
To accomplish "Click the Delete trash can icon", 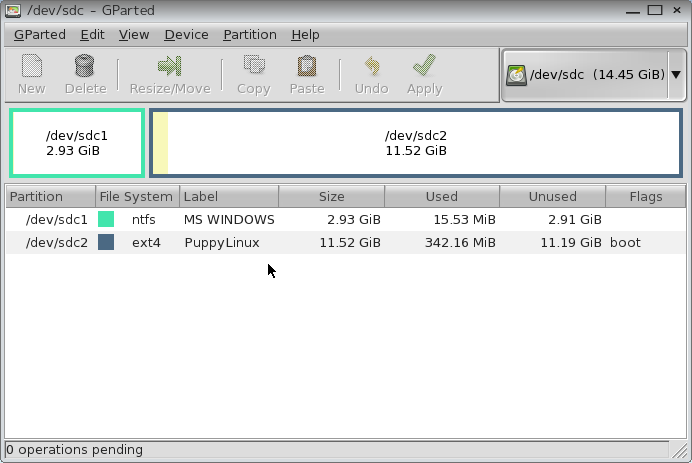I will [x=84, y=66].
